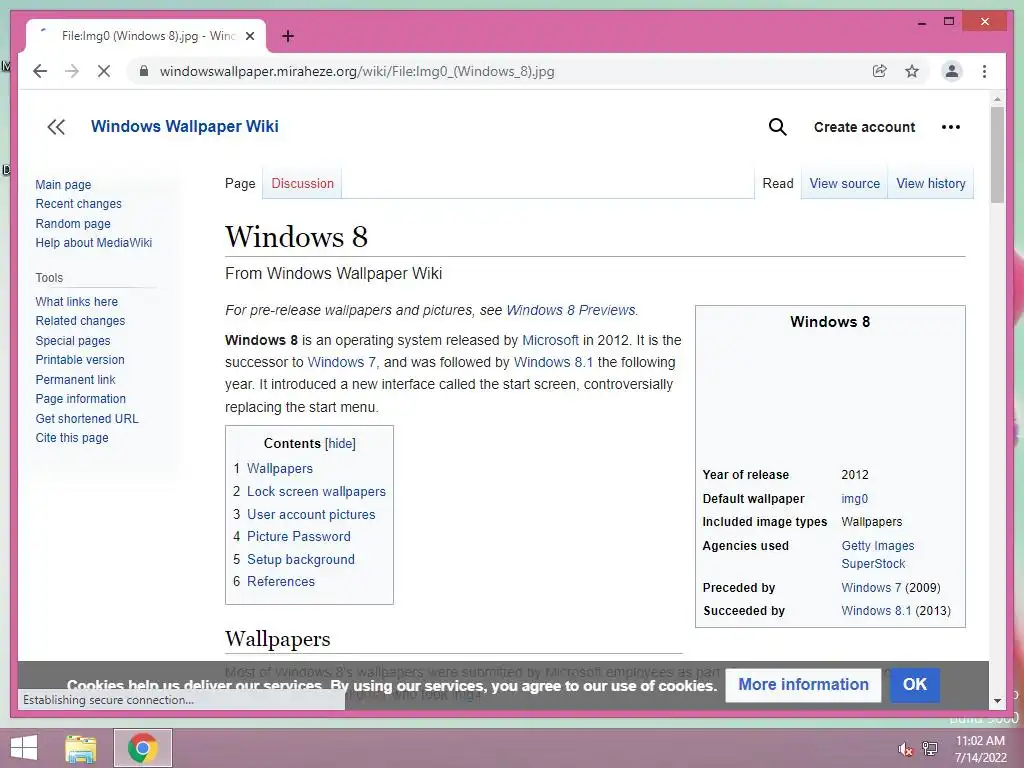The height and width of the screenshot is (768, 1024).
Task: Open the Windows Start button
Action: tap(24, 748)
